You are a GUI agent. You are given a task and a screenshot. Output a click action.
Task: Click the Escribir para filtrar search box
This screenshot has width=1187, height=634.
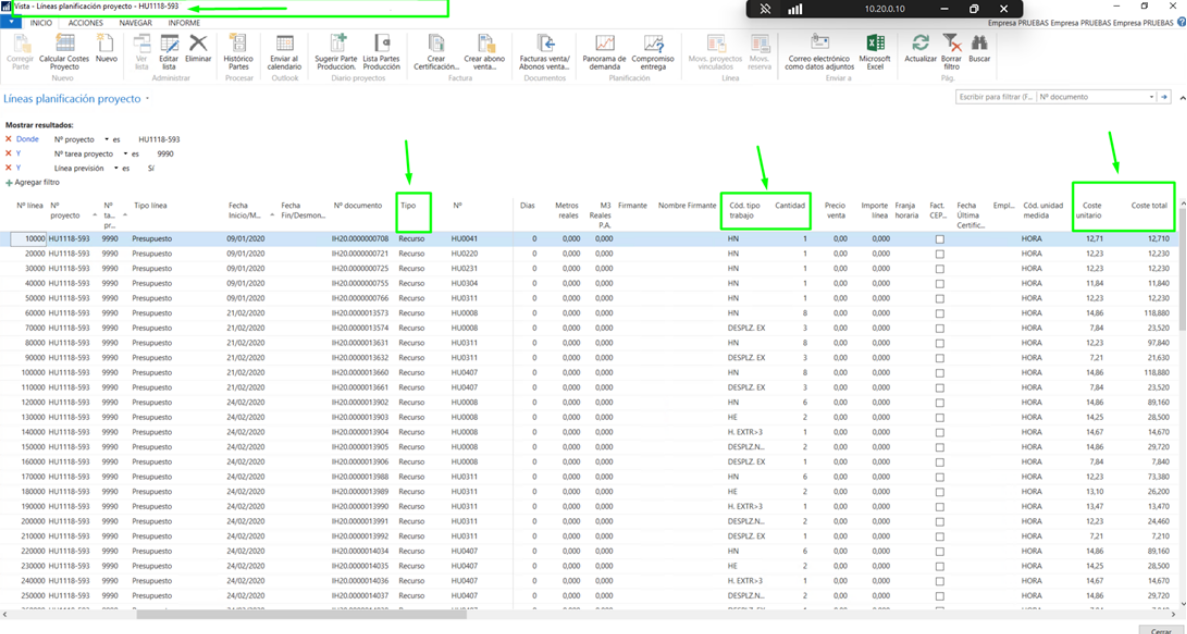[x=995, y=98]
